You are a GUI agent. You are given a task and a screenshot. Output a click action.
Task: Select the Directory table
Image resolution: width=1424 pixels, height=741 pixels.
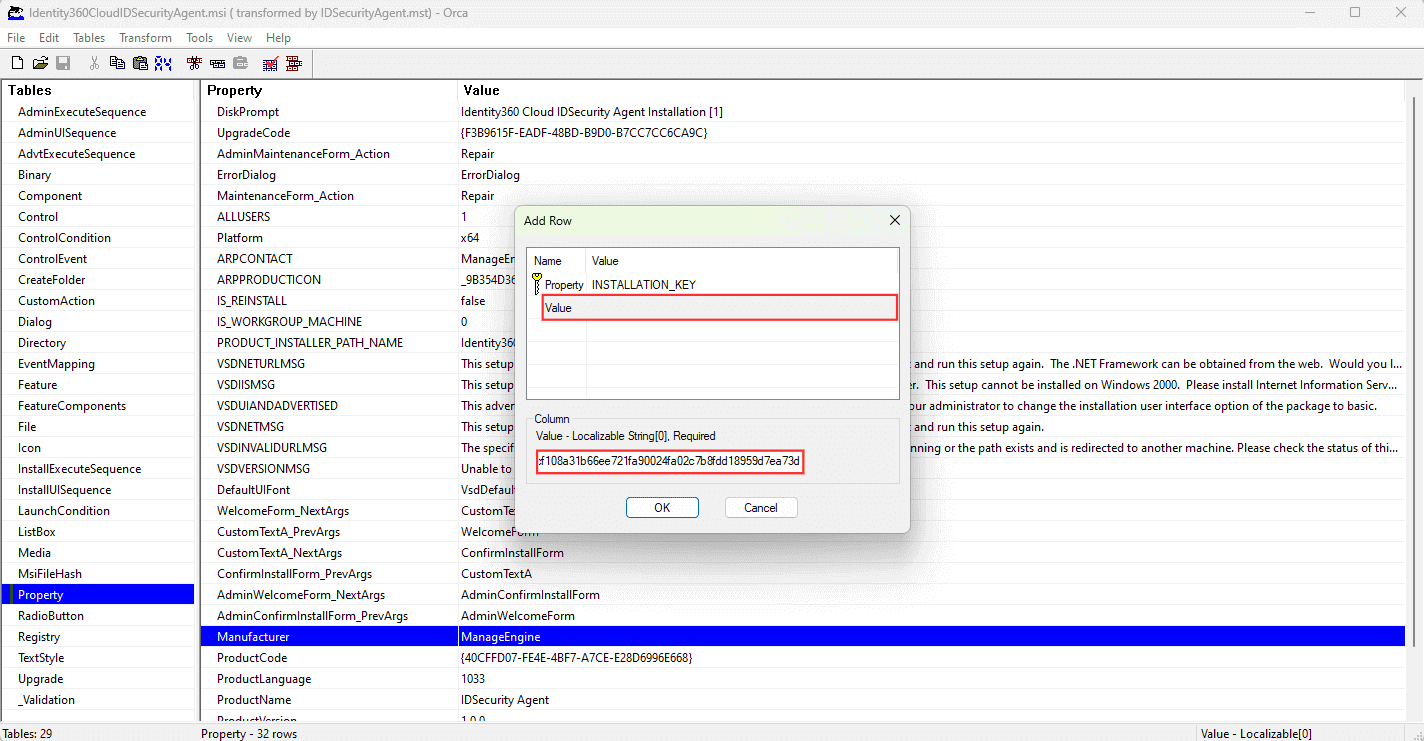click(x=42, y=343)
